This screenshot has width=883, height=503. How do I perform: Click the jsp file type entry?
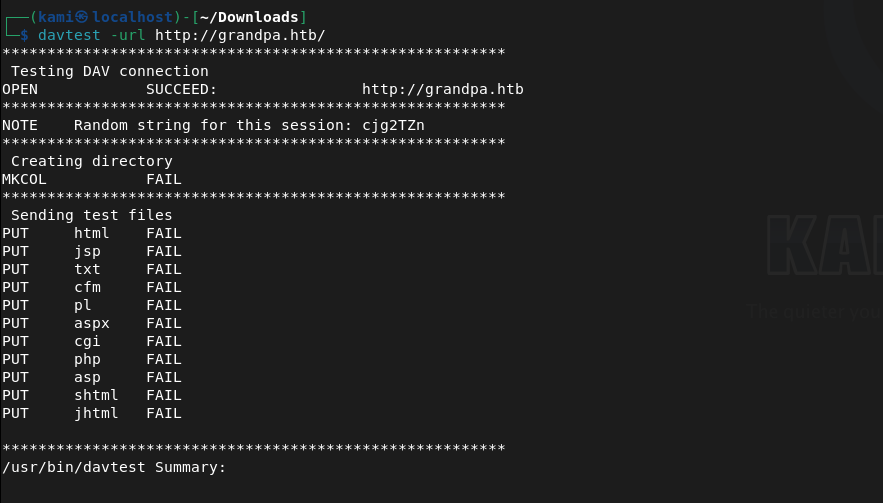[x=87, y=251]
